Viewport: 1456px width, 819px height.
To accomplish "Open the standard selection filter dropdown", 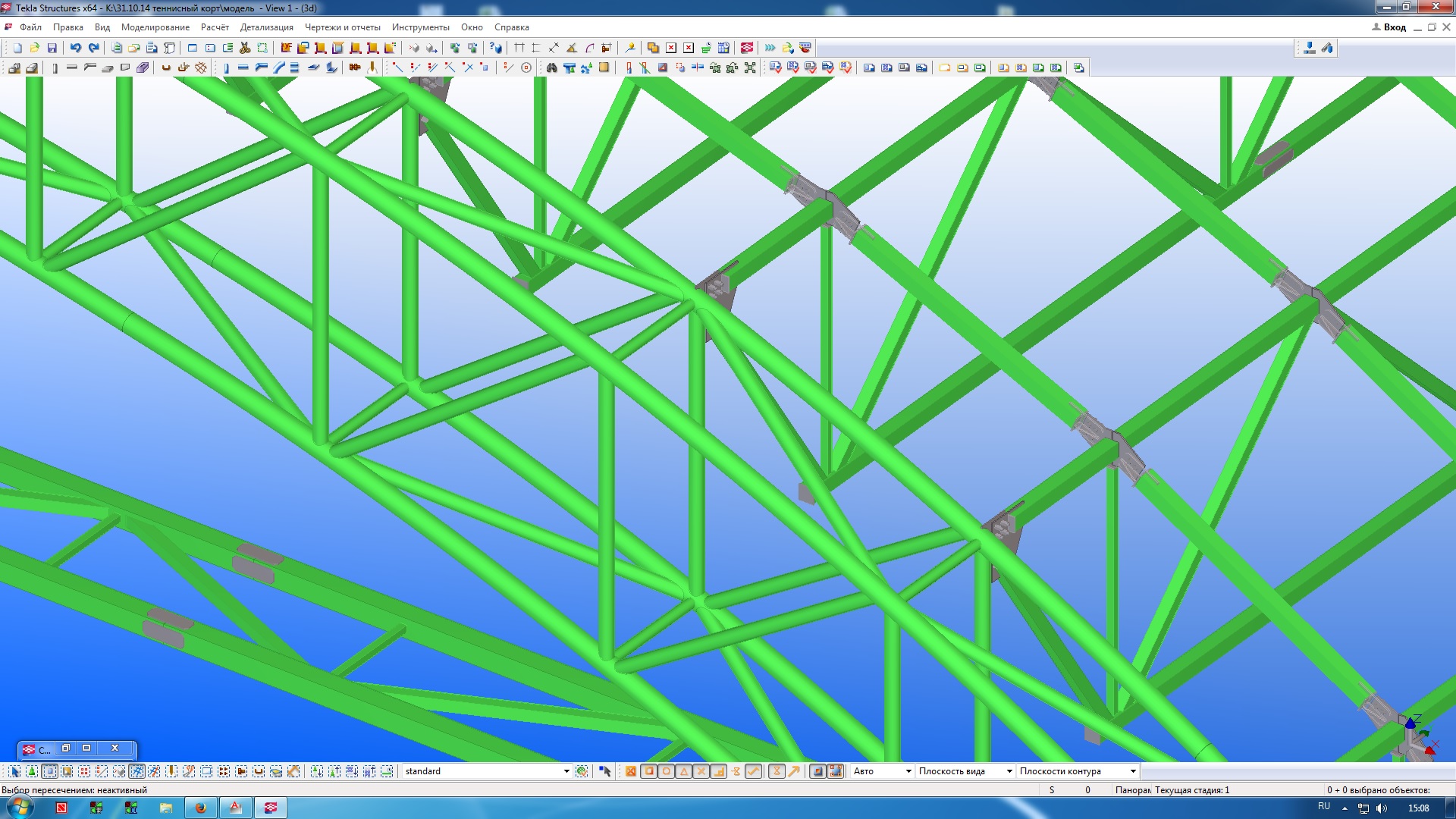I will 566,771.
